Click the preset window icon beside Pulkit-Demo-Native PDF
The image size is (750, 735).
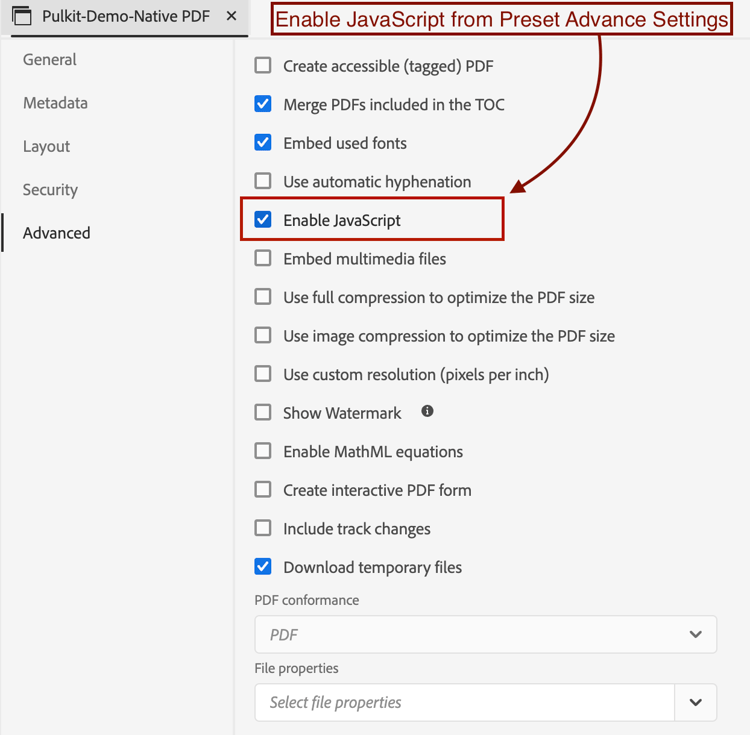pos(22,16)
